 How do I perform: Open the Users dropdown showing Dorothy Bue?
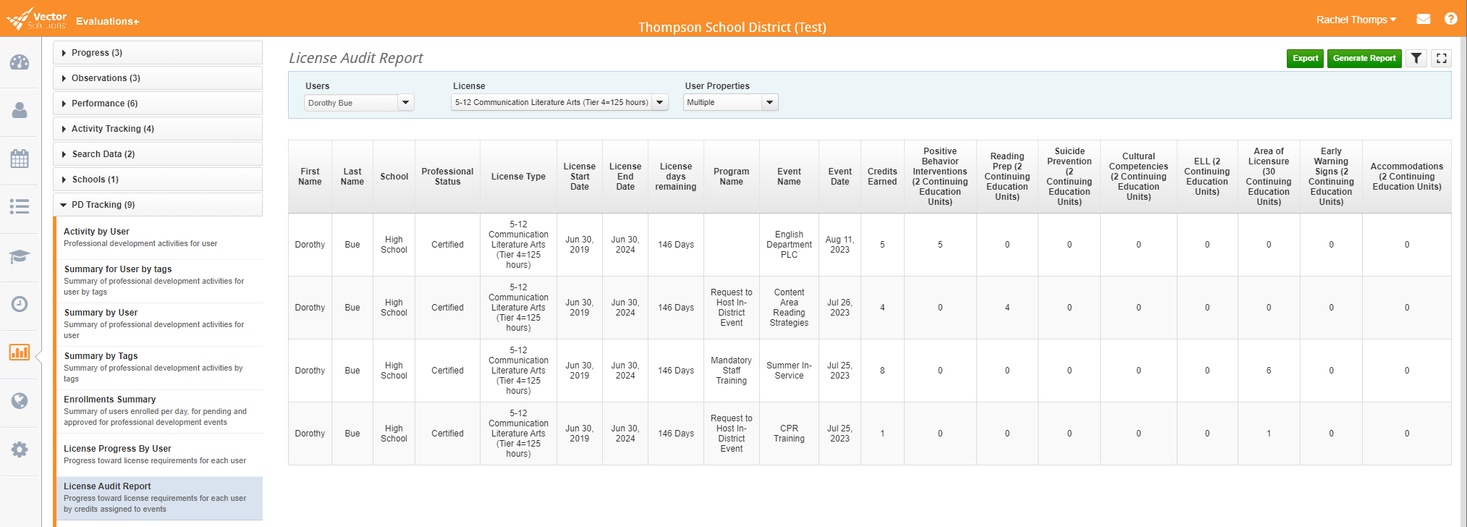tap(358, 102)
